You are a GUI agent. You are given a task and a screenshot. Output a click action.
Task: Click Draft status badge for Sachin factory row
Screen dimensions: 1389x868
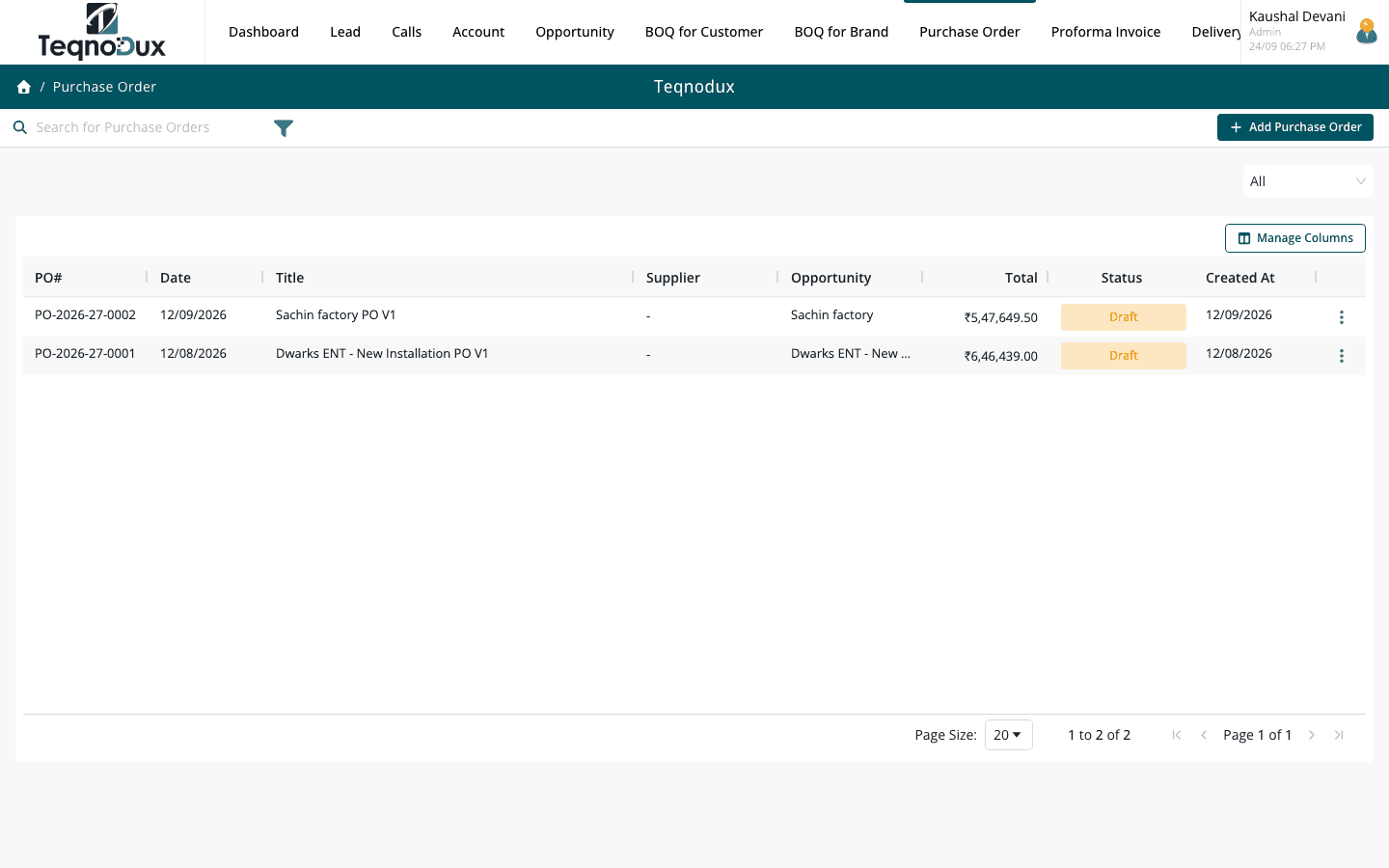click(x=1124, y=317)
